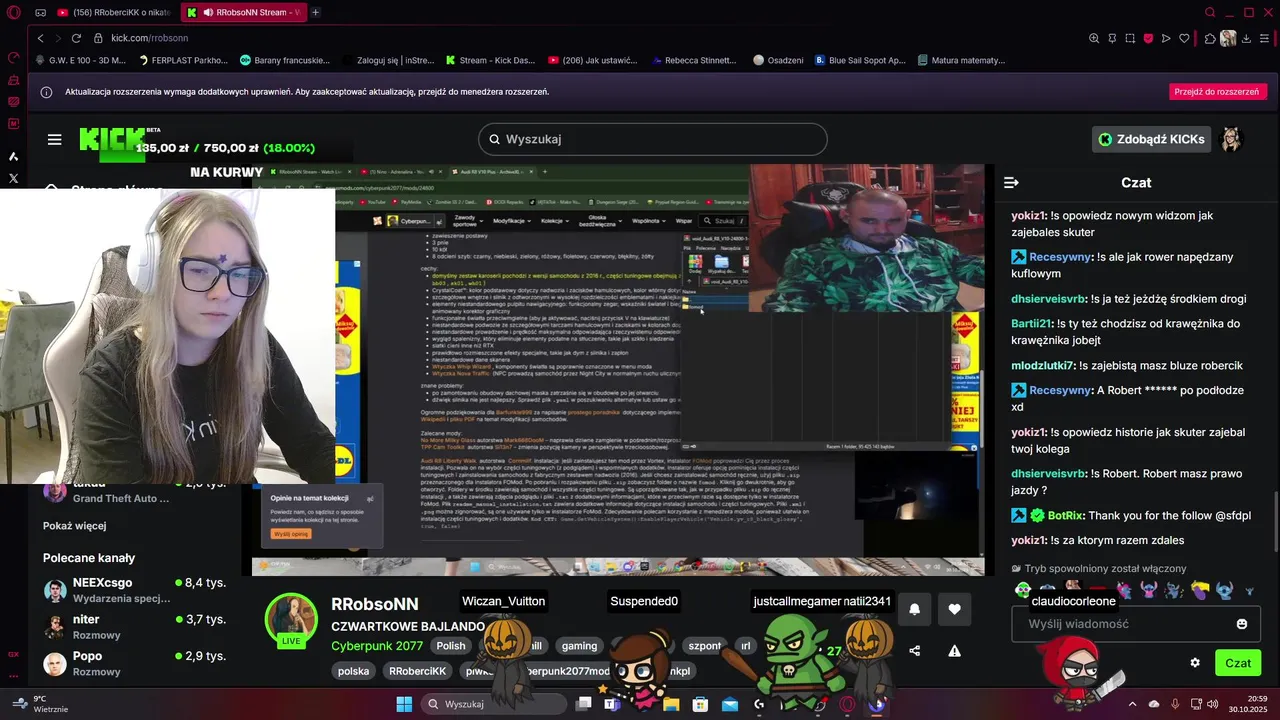Open the Matura matematy bookmark

(x=960, y=60)
